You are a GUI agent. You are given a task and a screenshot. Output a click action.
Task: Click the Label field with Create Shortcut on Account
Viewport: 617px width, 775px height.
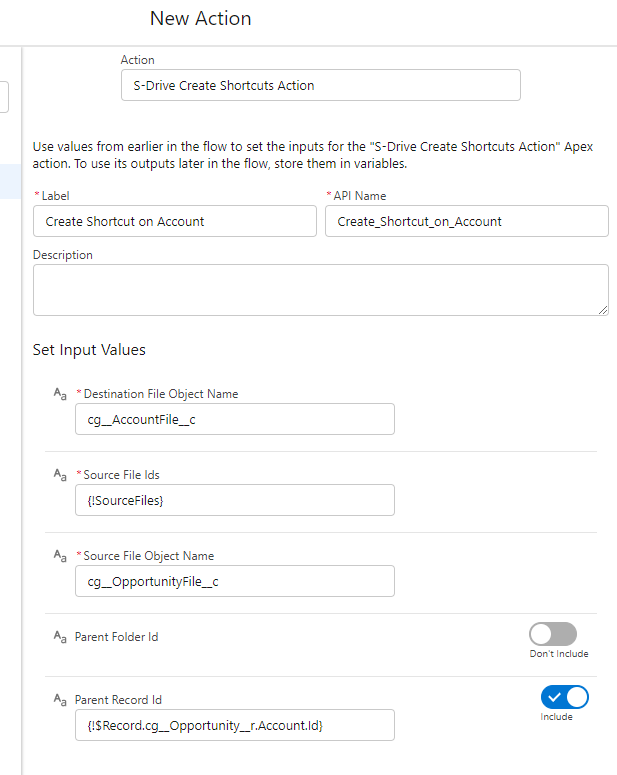click(x=174, y=221)
